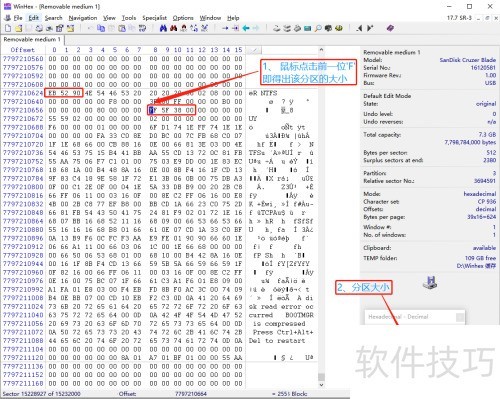Click the 'CP 936' character set value
This screenshot has height=399, width=500.
[487, 202]
